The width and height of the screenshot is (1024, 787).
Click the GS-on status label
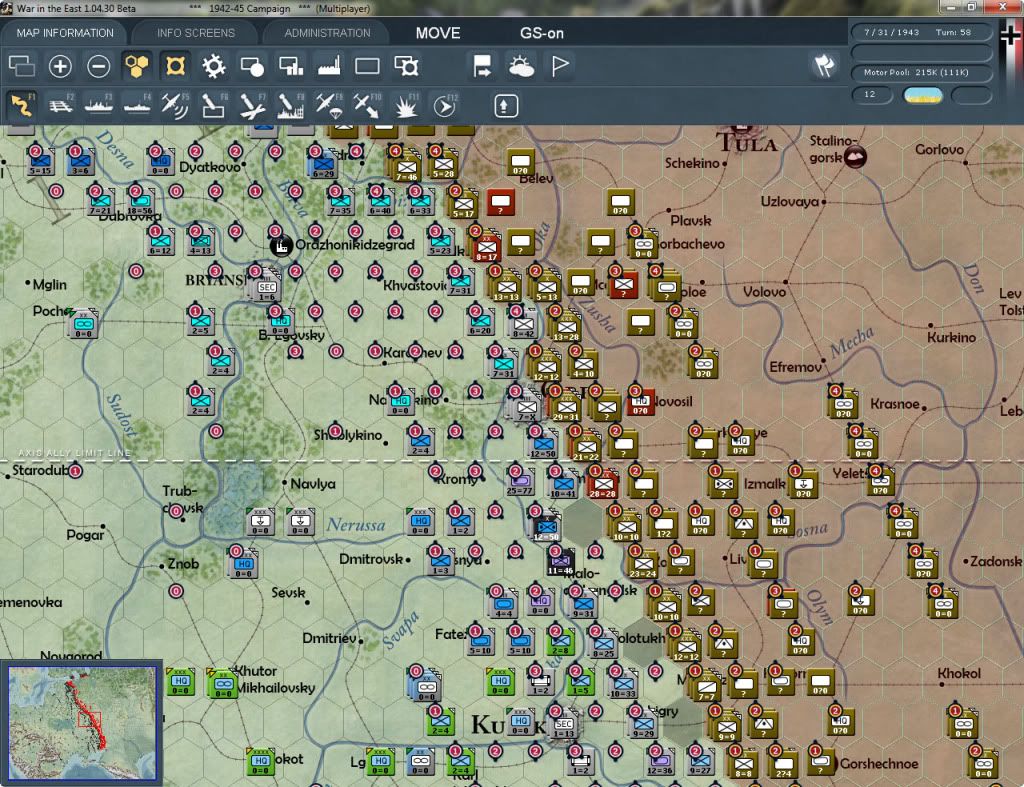(x=541, y=33)
